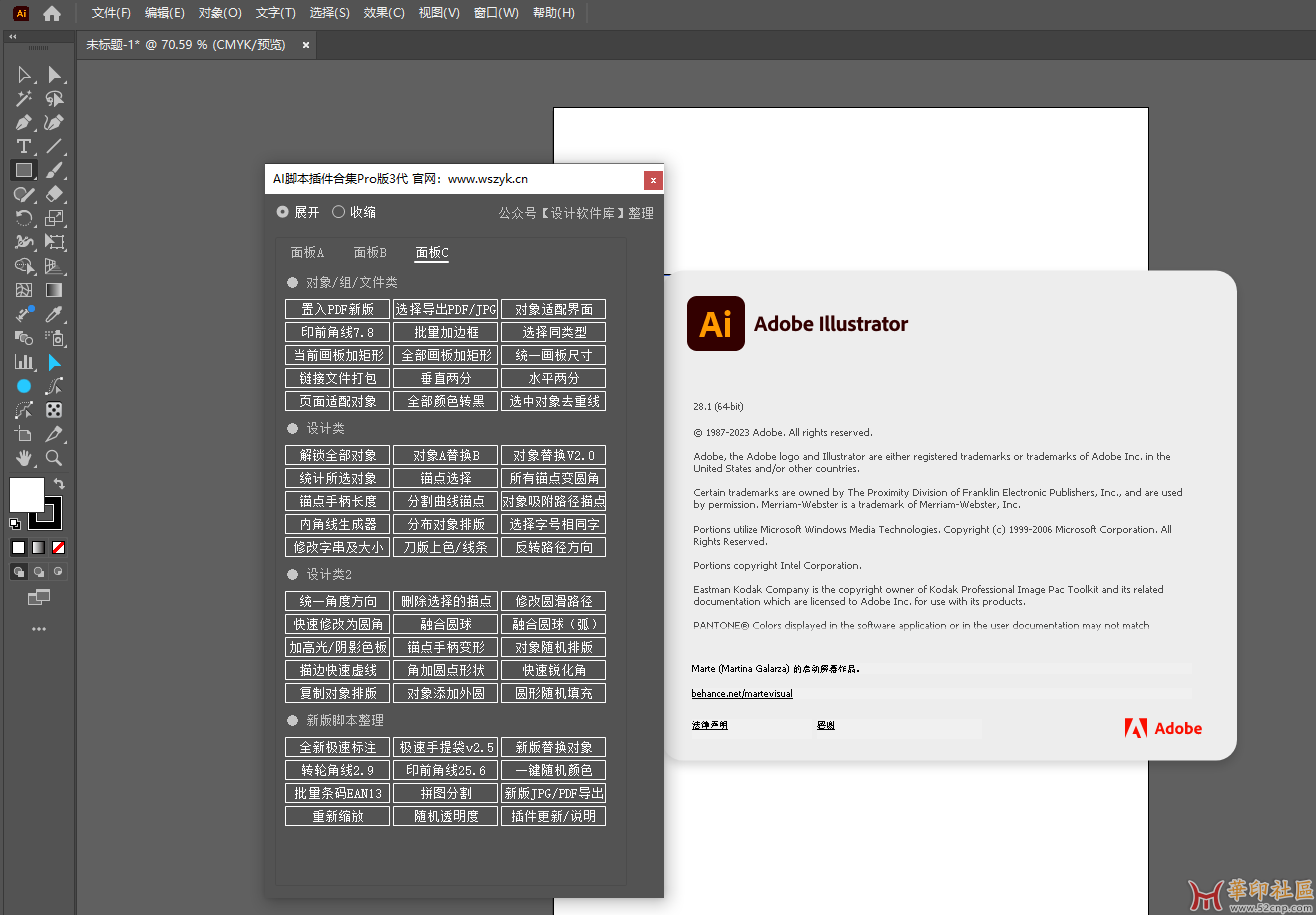1316x915 pixels.
Task: Pick the Eyedropper tool
Action: click(54, 314)
